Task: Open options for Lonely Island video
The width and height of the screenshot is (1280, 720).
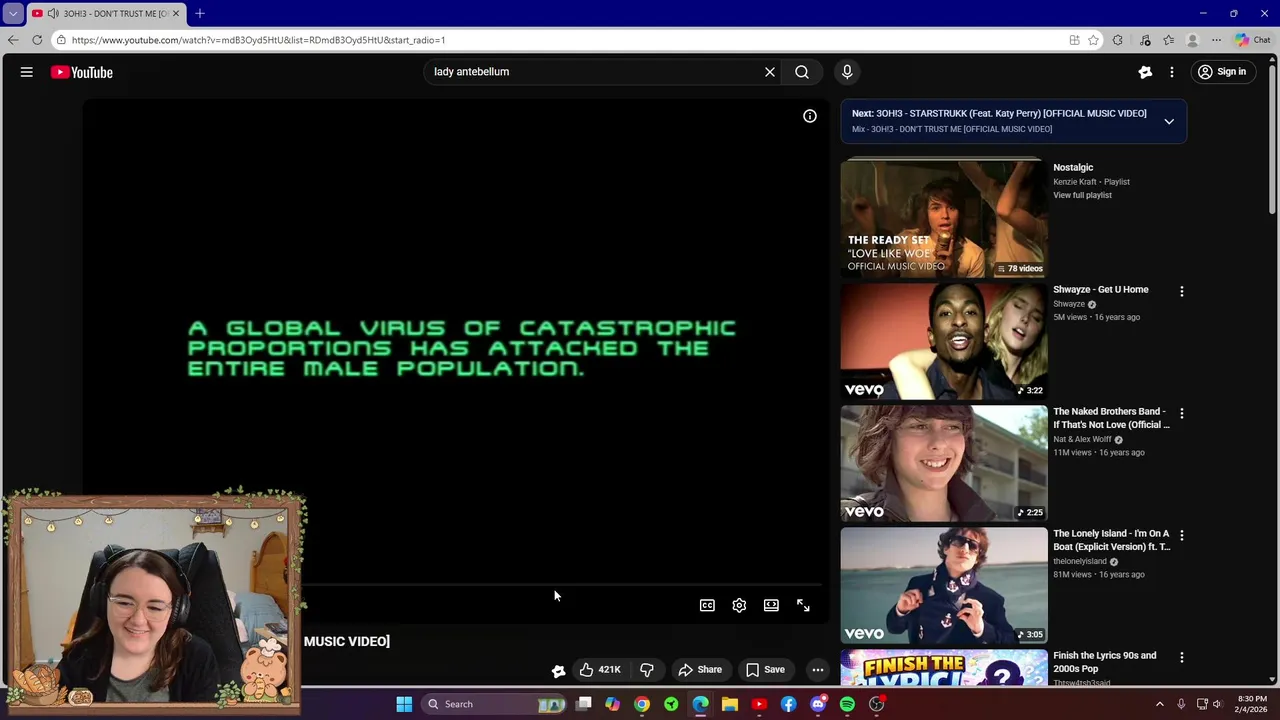Action: pyautogui.click(x=1182, y=535)
